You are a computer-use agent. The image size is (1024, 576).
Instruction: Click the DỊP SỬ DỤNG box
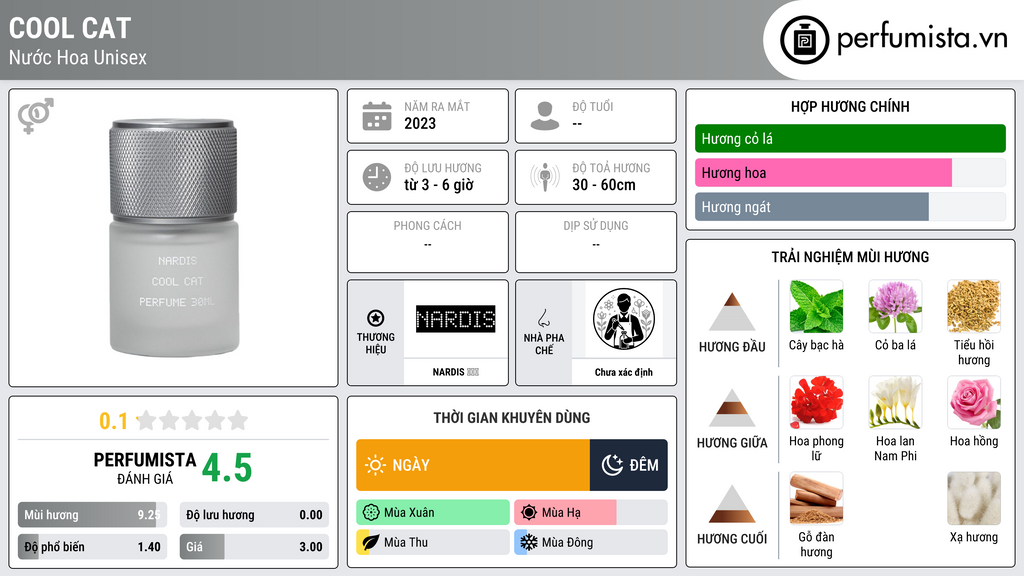click(596, 242)
